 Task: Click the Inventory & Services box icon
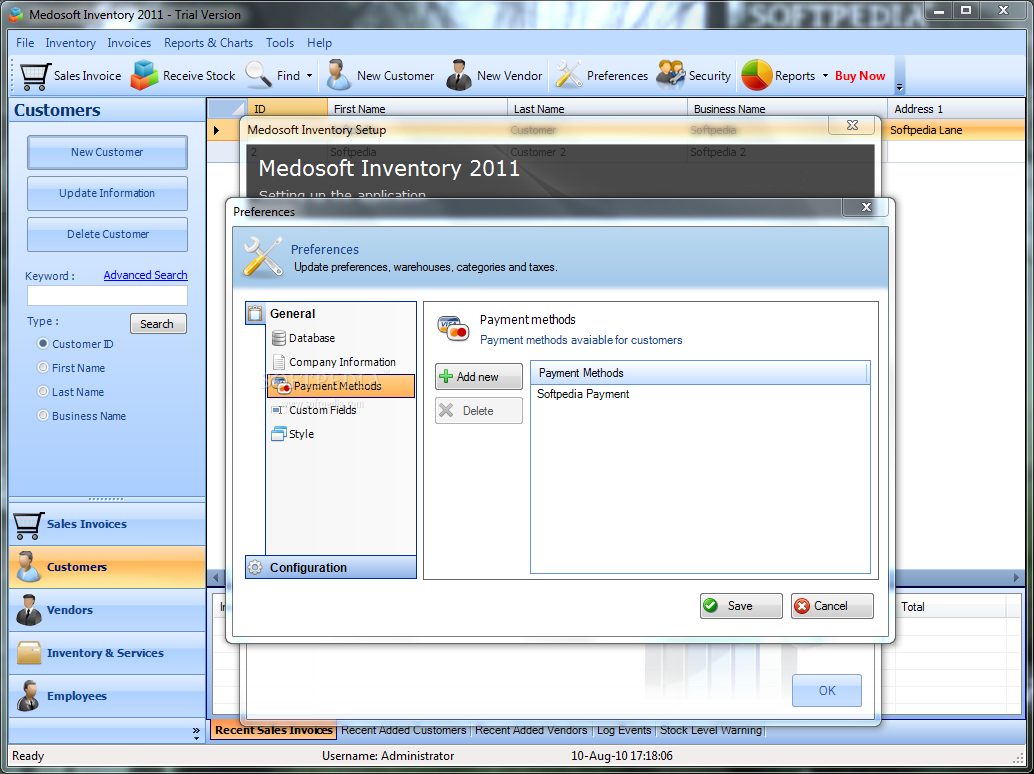point(28,653)
